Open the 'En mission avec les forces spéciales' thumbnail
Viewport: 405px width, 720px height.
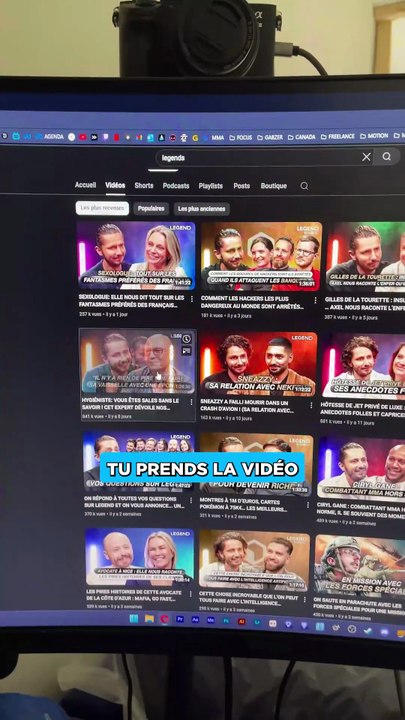pyautogui.click(x=360, y=565)
